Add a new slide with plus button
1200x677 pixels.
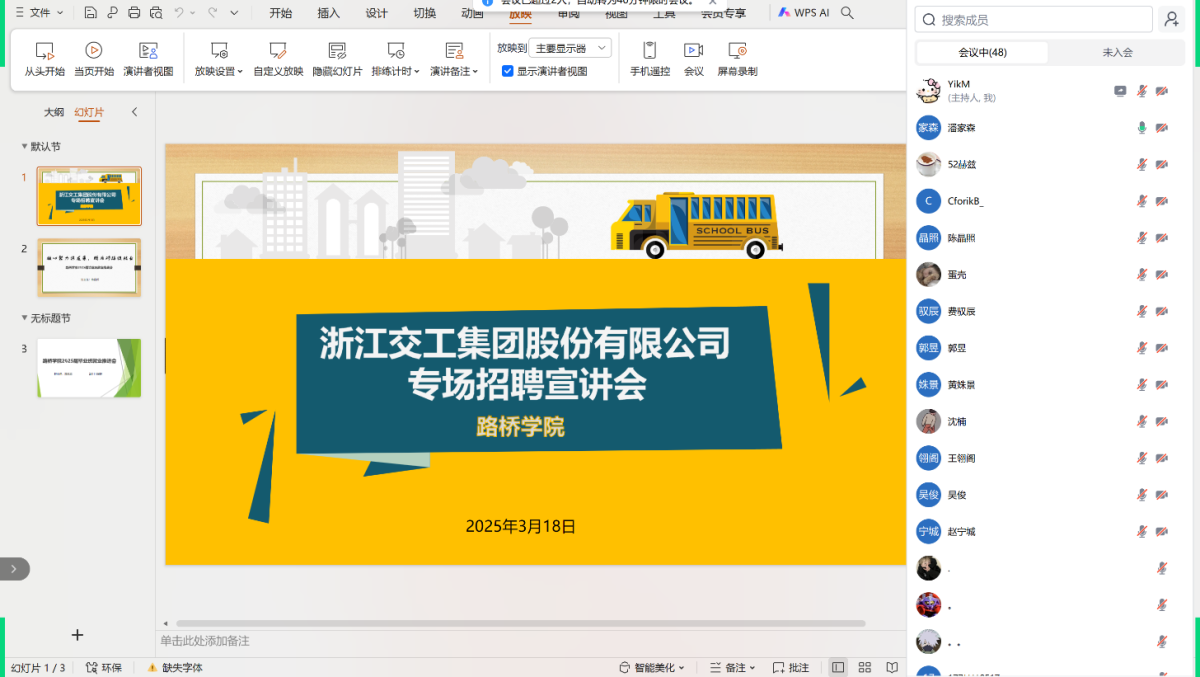pyautogui.click(x=77, y=634)
